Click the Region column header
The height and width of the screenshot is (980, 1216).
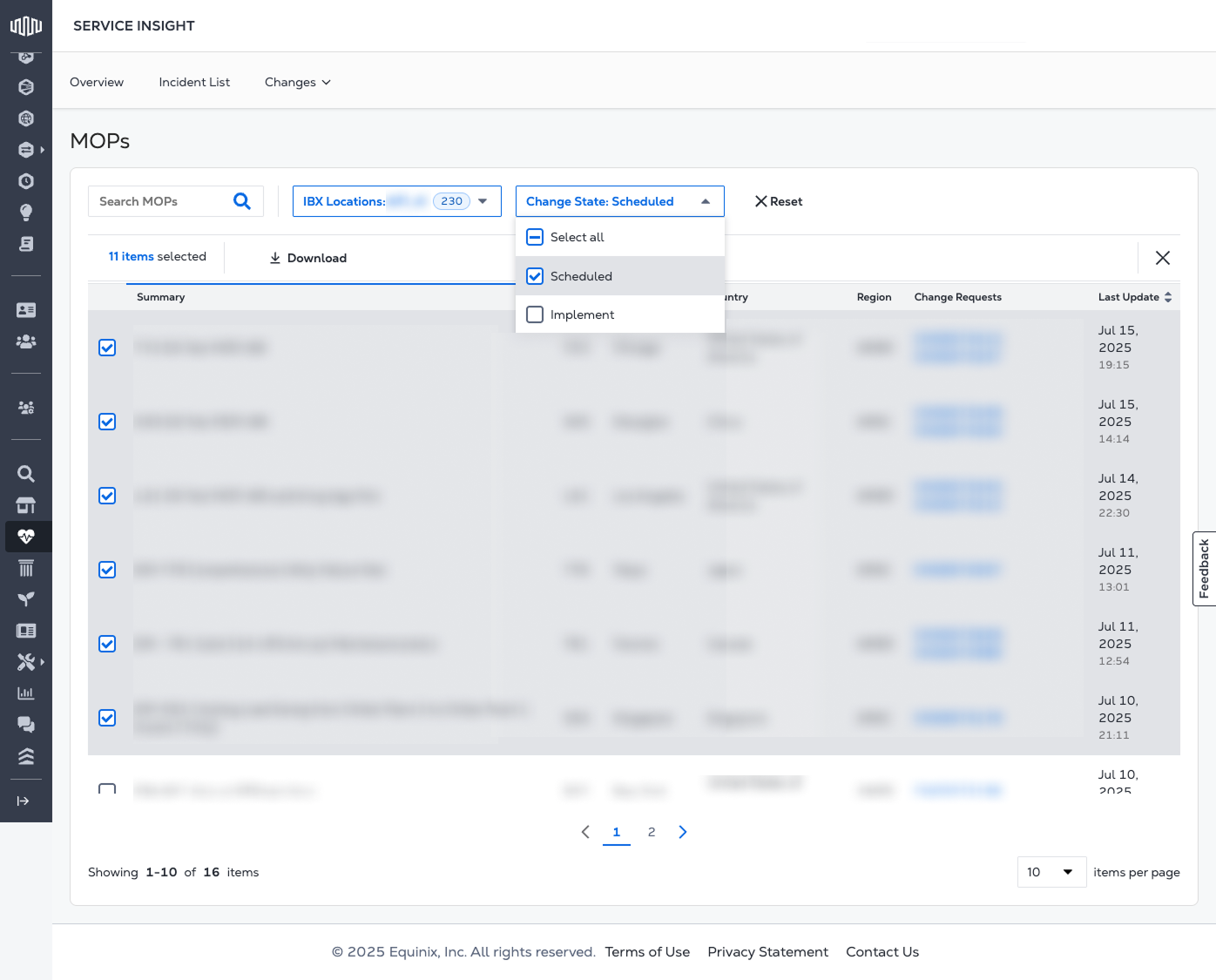tap(874, 297)
